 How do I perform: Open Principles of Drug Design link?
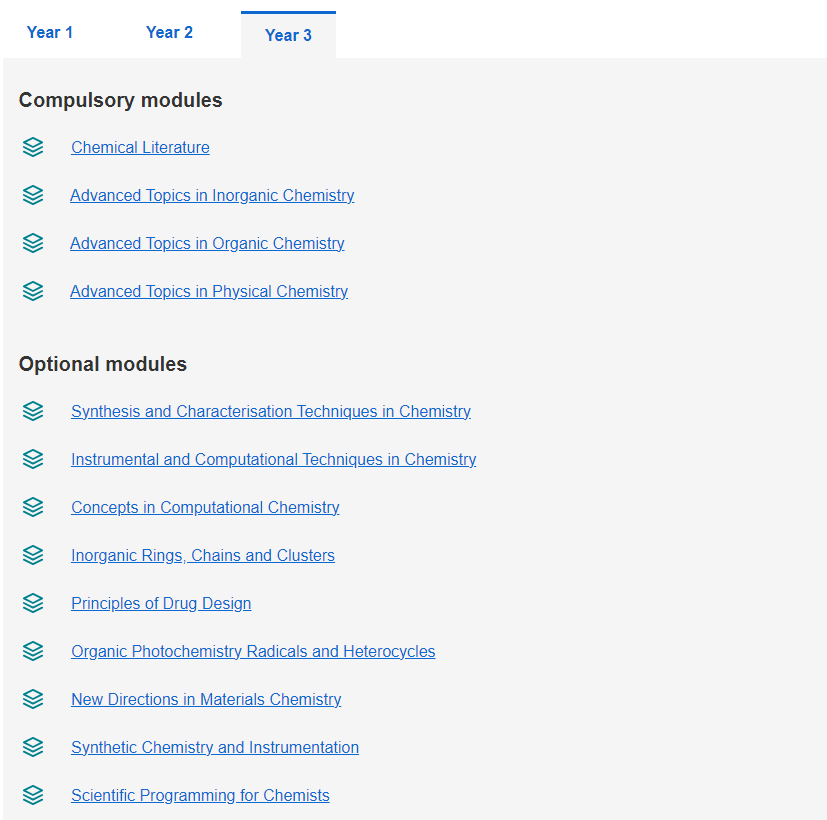[x=161, y=604]
